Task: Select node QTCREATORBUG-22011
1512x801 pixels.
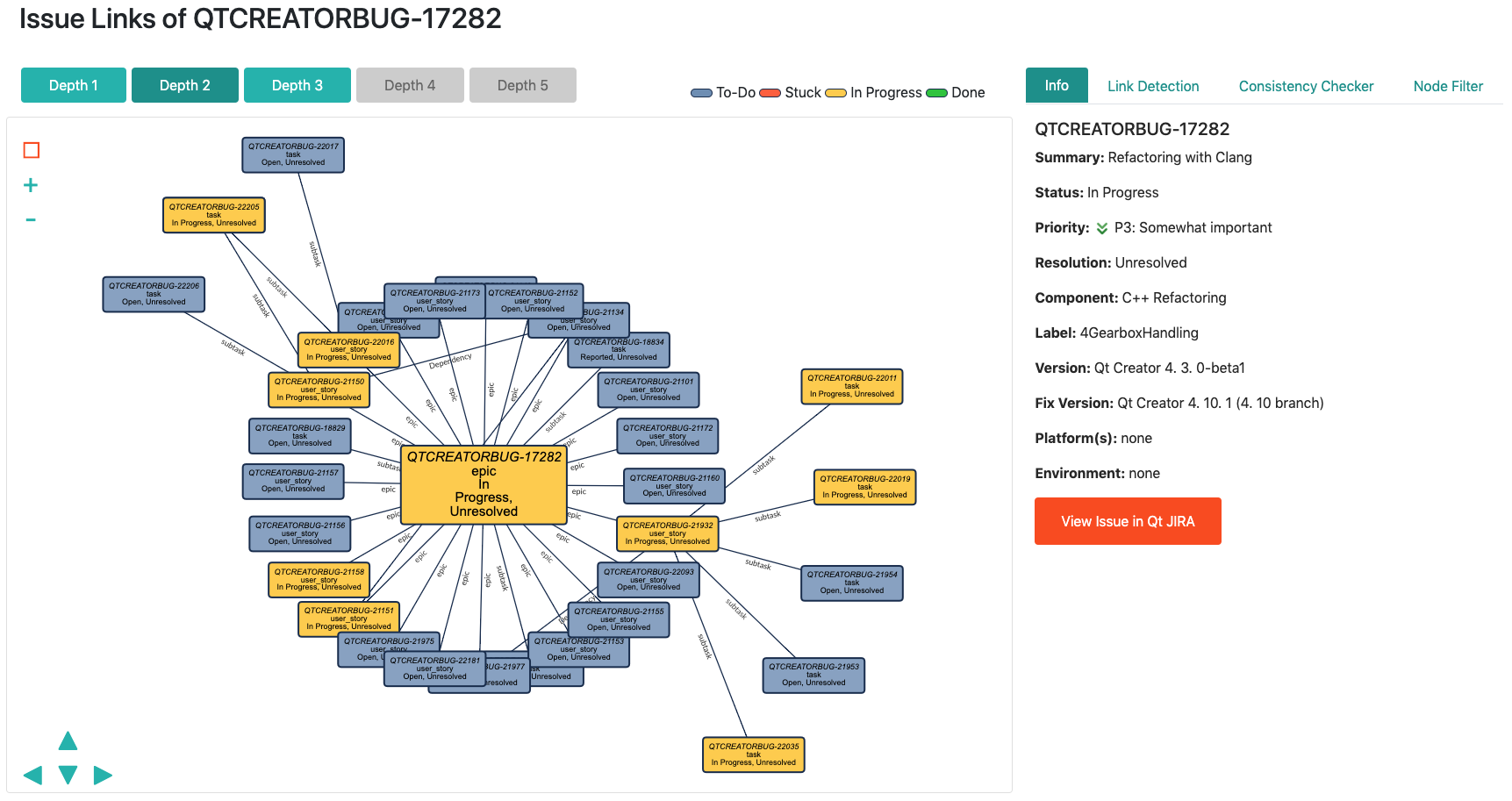Action: (852, 386)
